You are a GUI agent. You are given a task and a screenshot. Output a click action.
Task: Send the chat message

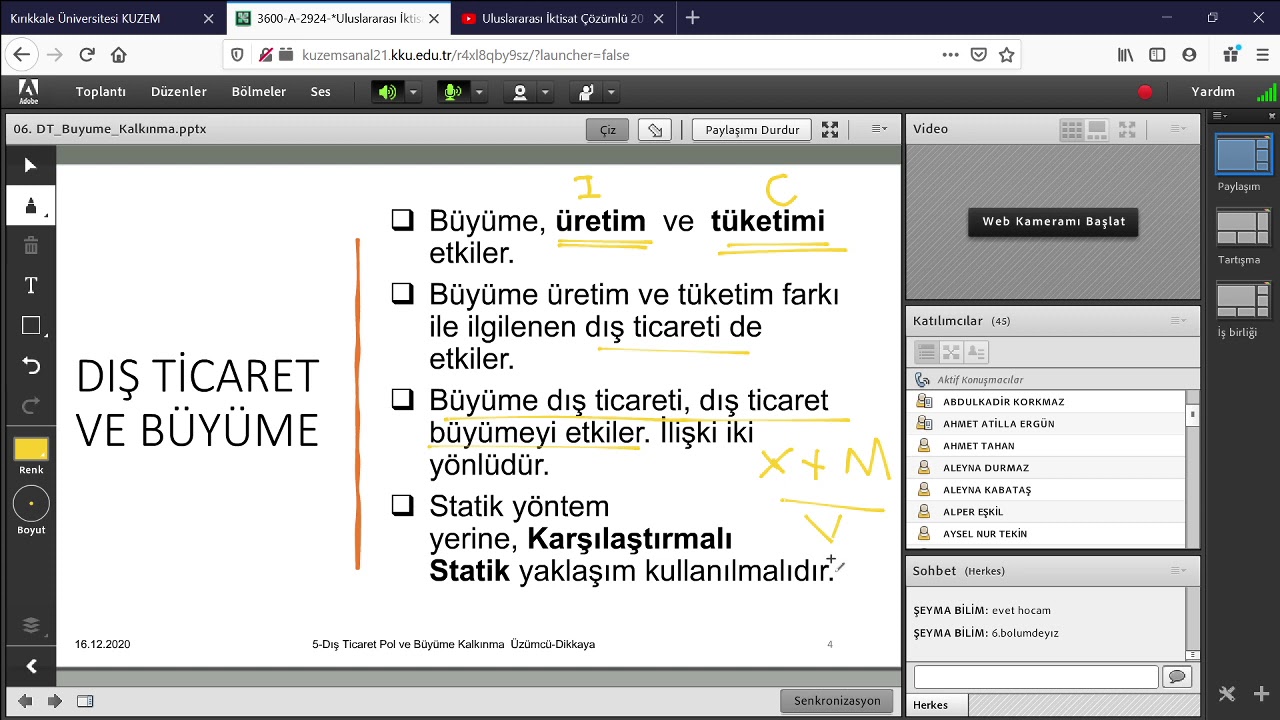[1177, 678]
